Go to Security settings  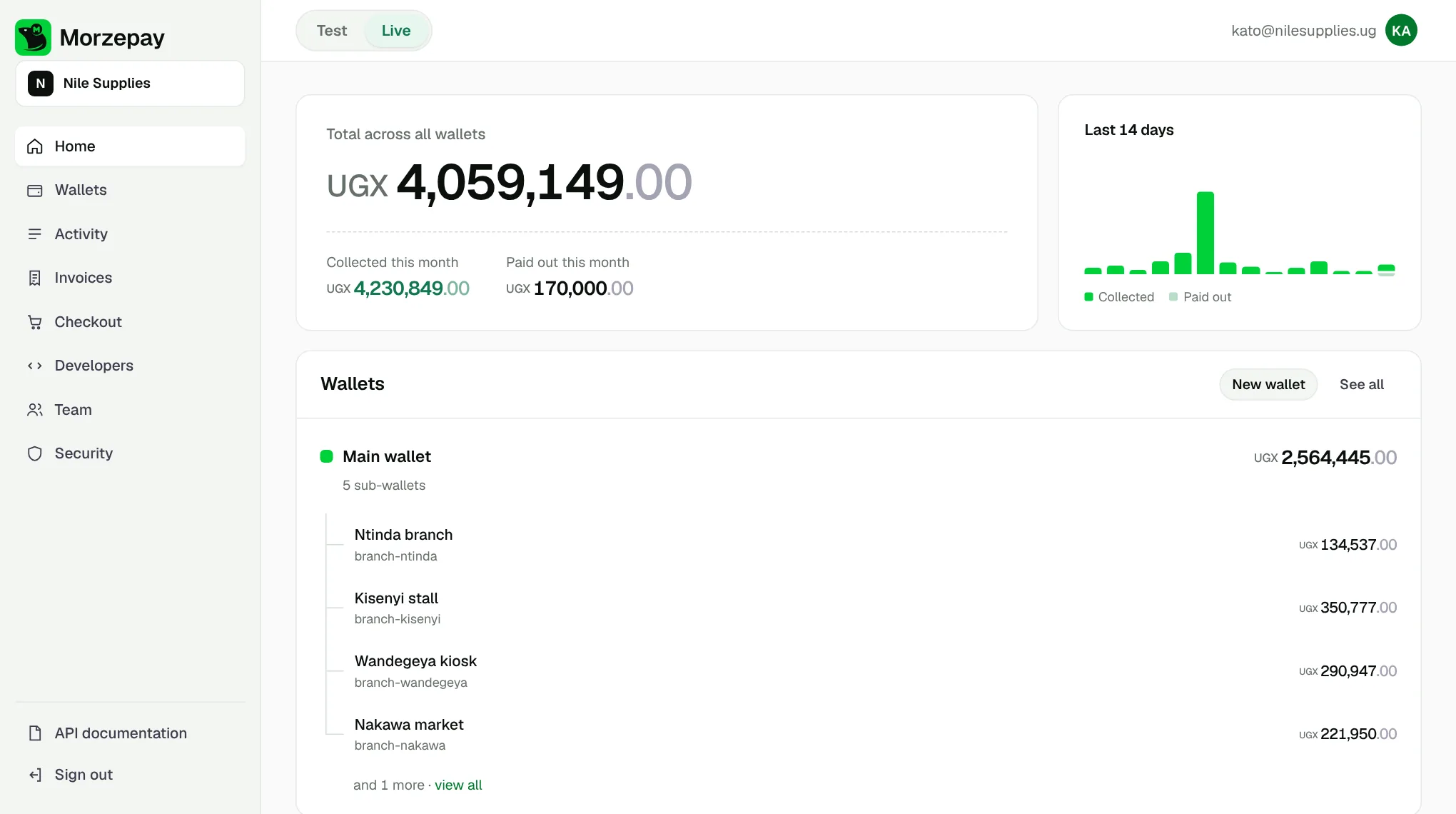[x=130, y=453]
